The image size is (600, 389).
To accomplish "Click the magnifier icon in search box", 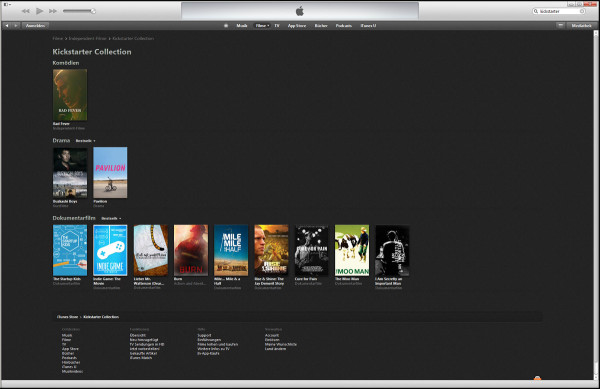I will 536,11.
